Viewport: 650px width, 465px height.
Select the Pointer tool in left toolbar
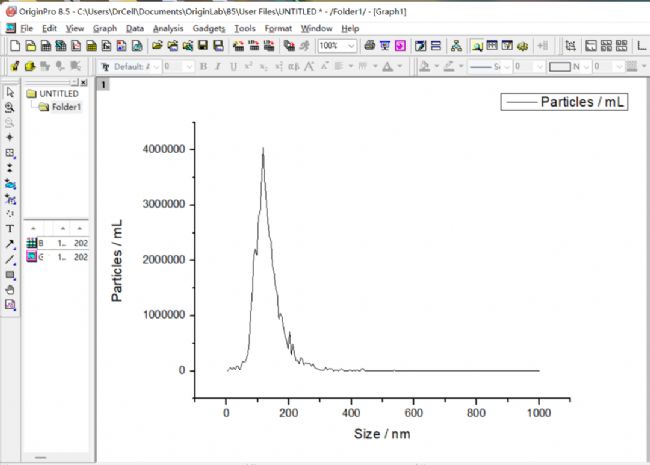[x=9, y=92]
